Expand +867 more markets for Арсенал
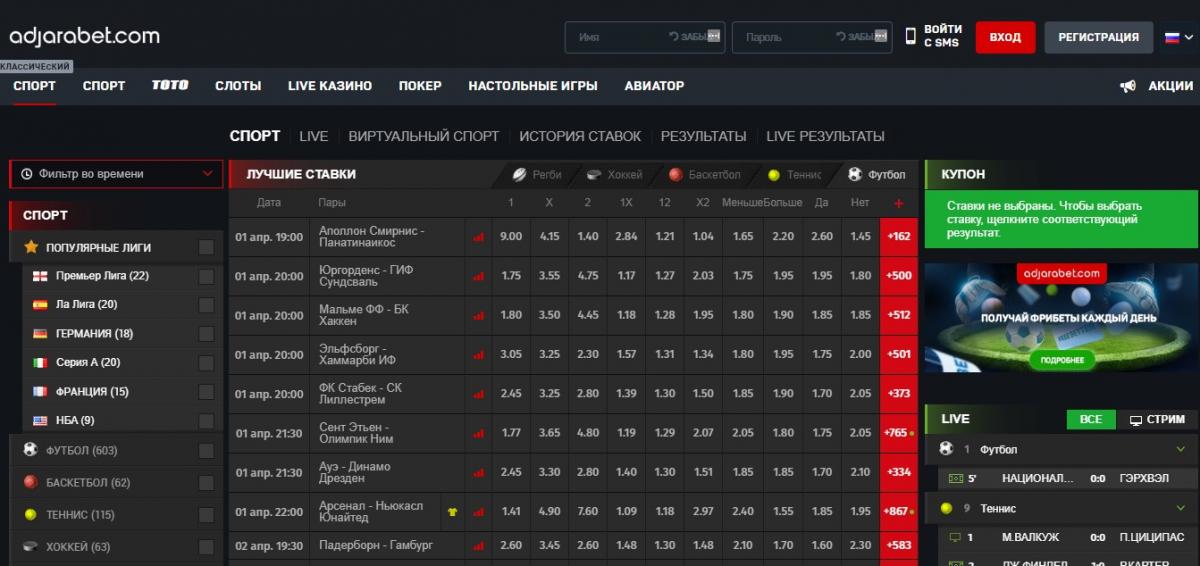Image resolution: width=1200 pixels, height=566 pixels. [x=899, y=512]
